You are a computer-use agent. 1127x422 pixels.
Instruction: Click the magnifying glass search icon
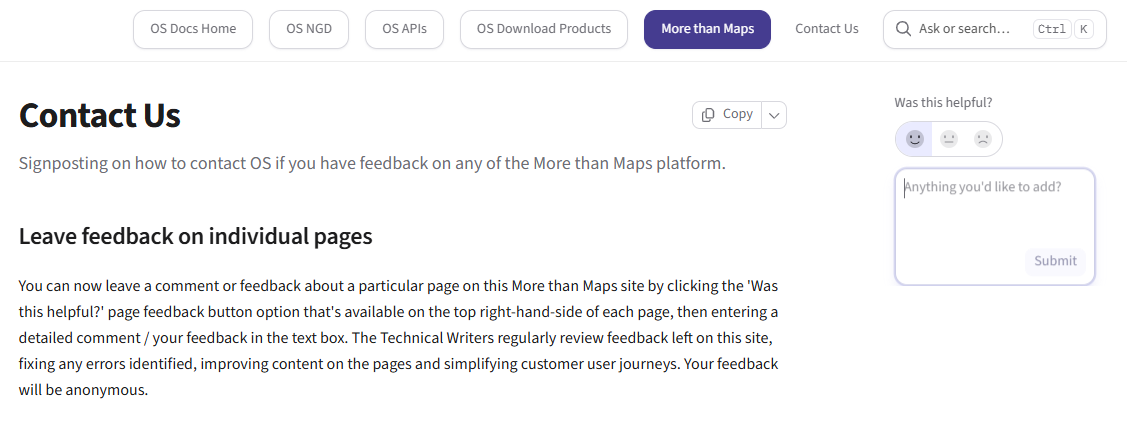pos(903,29)
